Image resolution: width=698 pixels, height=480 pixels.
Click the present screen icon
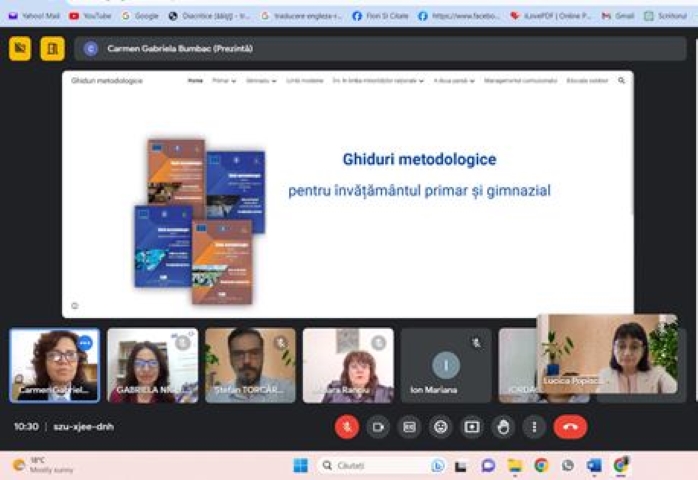coord(472,427)
